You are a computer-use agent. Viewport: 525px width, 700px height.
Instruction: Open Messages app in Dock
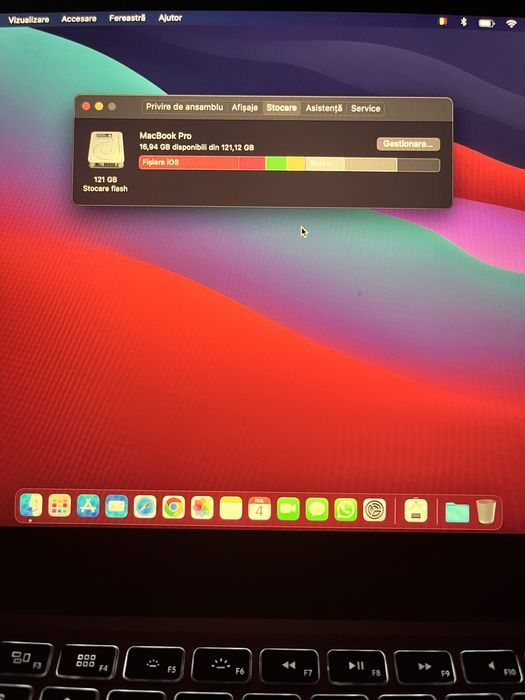(317, 509)
